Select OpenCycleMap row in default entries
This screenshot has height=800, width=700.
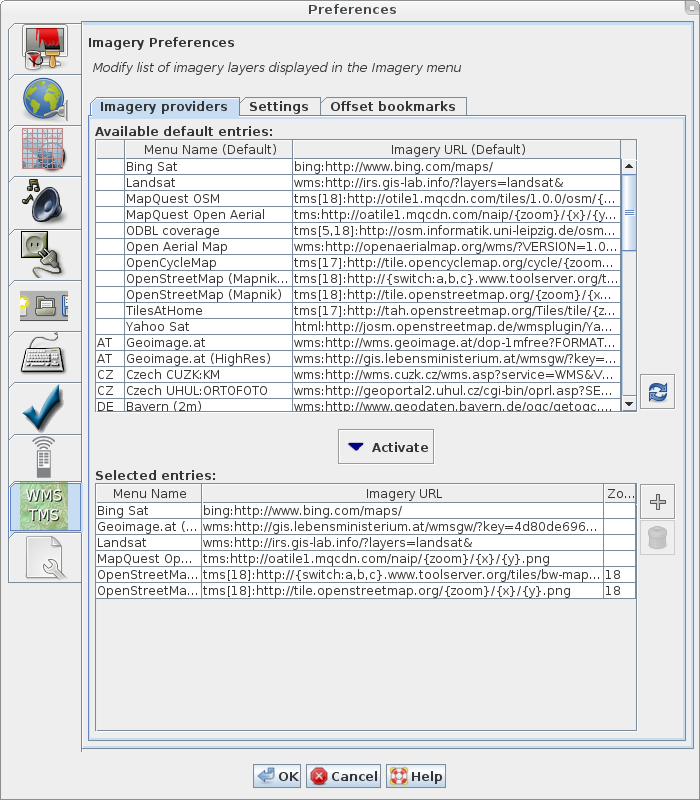207,262
